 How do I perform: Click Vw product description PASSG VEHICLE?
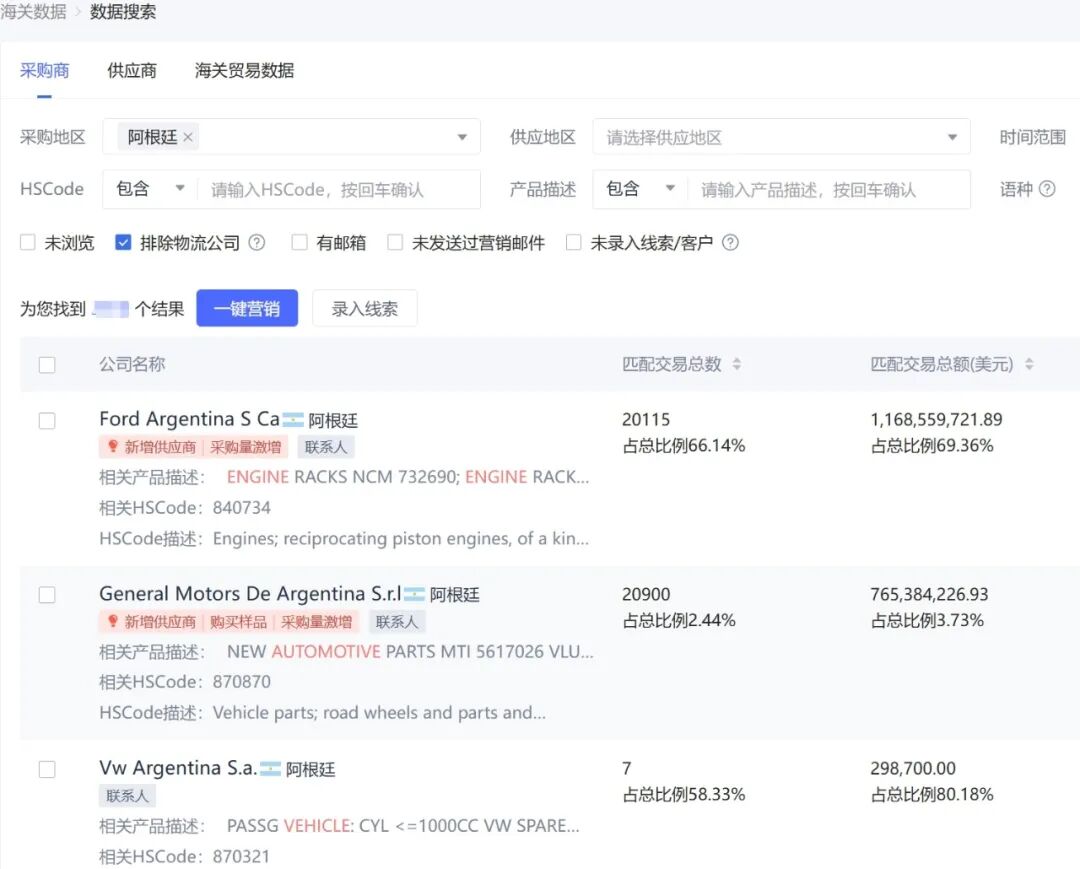[403, 826]
